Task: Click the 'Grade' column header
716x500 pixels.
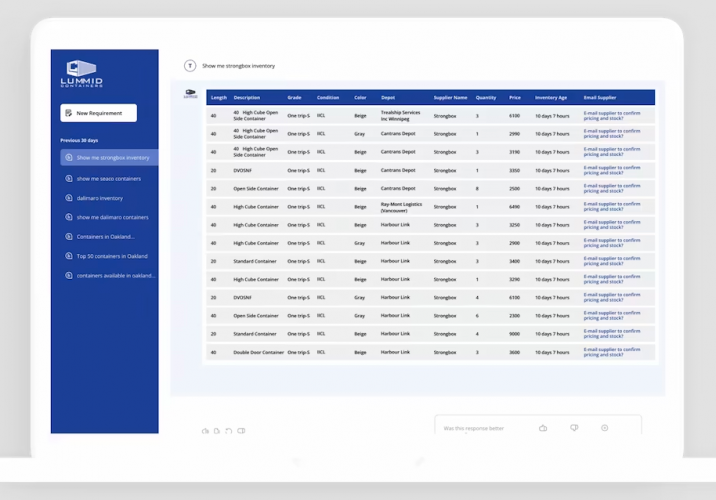Action: (295, 98)
